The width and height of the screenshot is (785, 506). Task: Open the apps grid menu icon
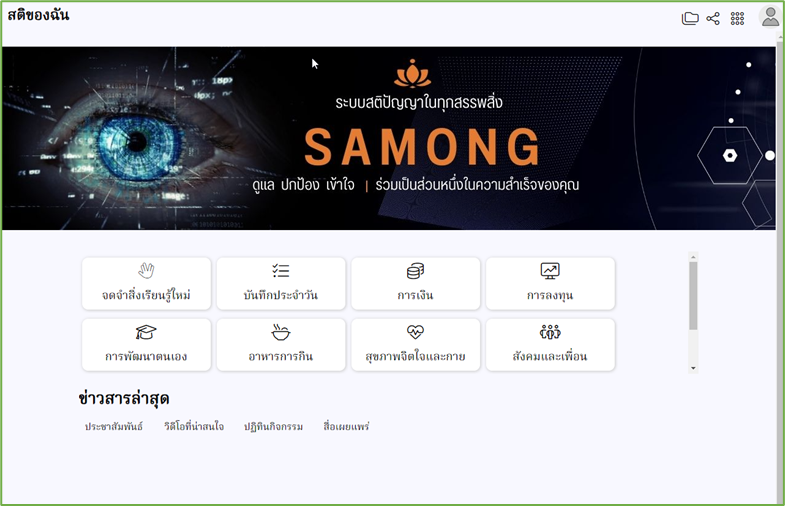[x=737, y=19]
